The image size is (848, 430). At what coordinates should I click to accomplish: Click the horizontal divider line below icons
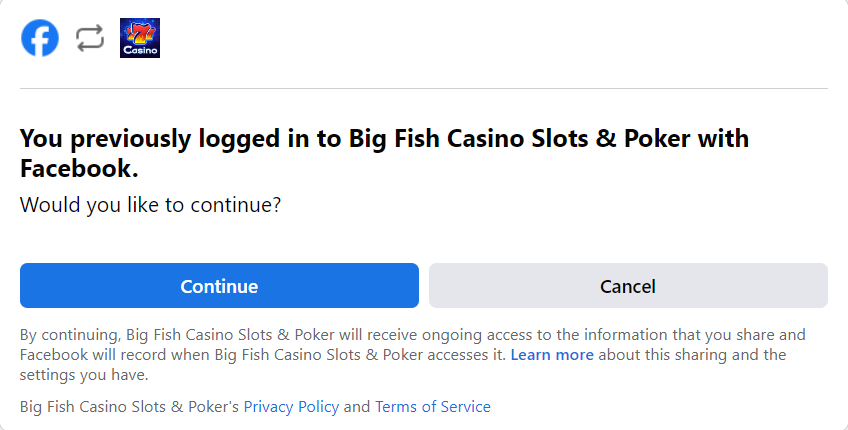coord(424,88)
